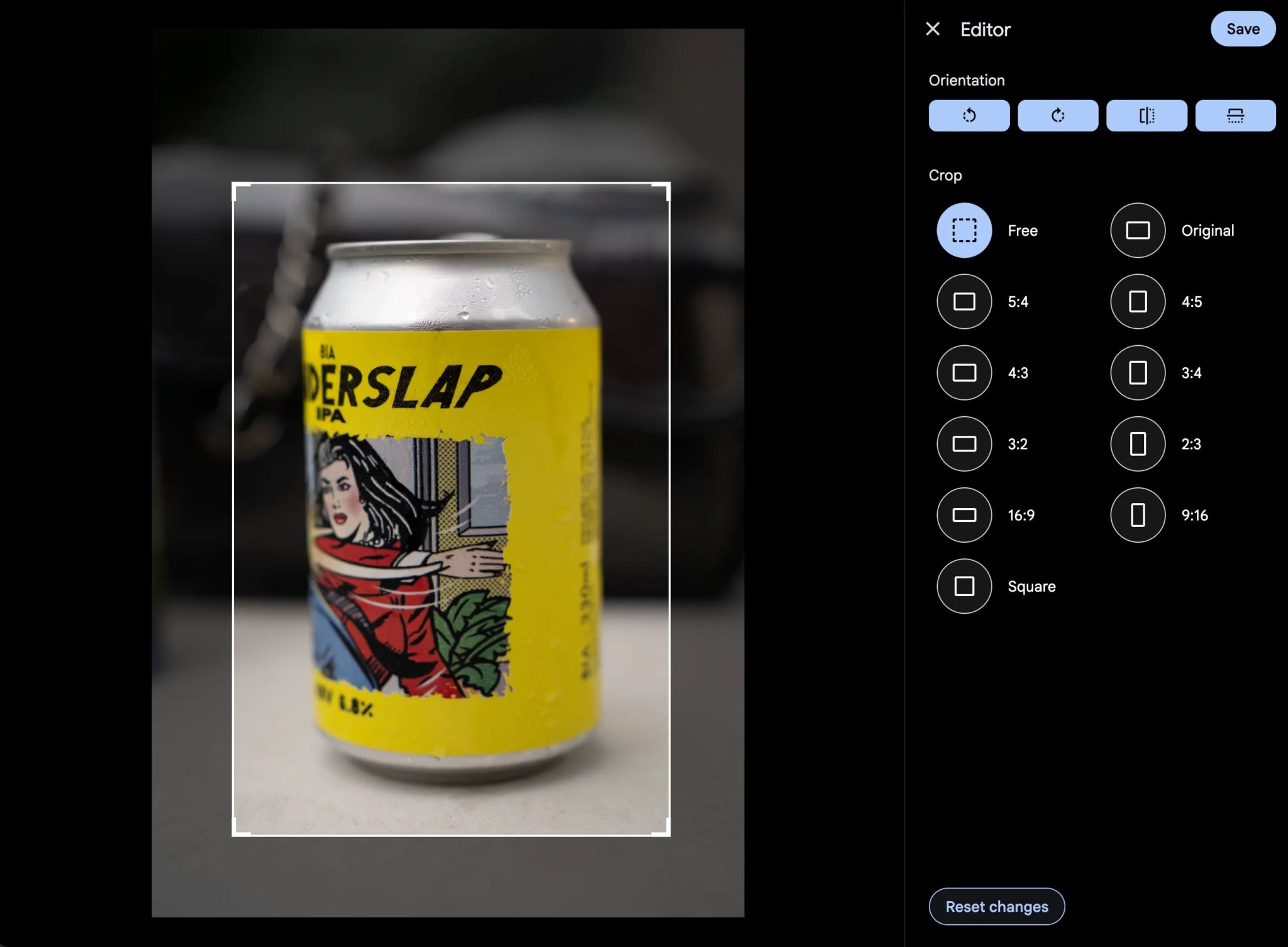The width and height of the screenshot is (1288, 947).
Task: Close the Editor panel
Action: click(933, 29)
